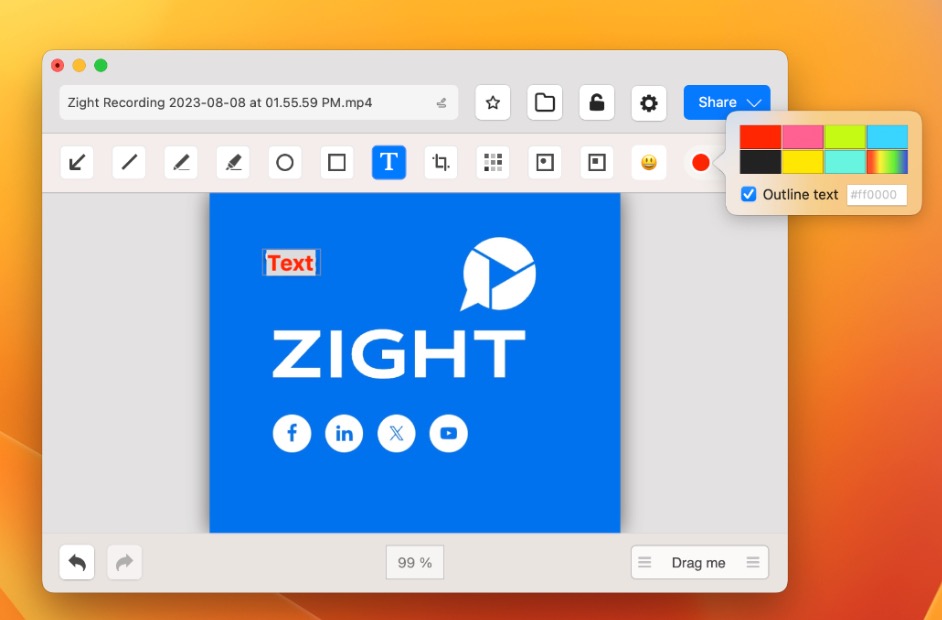Pick the turquoise color swatch
This screenshot has width=942, height=620.
[845, 162]
